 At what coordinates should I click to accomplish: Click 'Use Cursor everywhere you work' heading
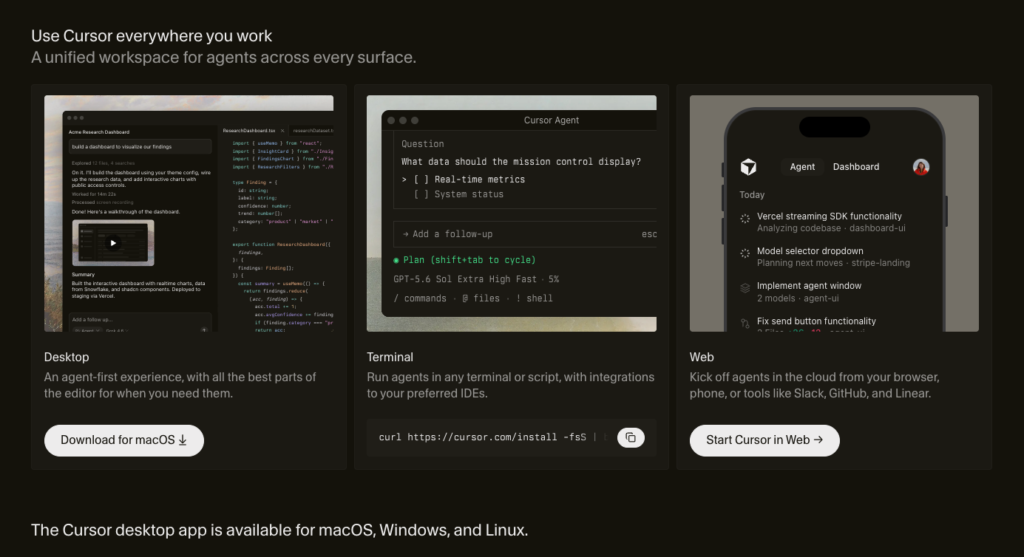[152, 36]
